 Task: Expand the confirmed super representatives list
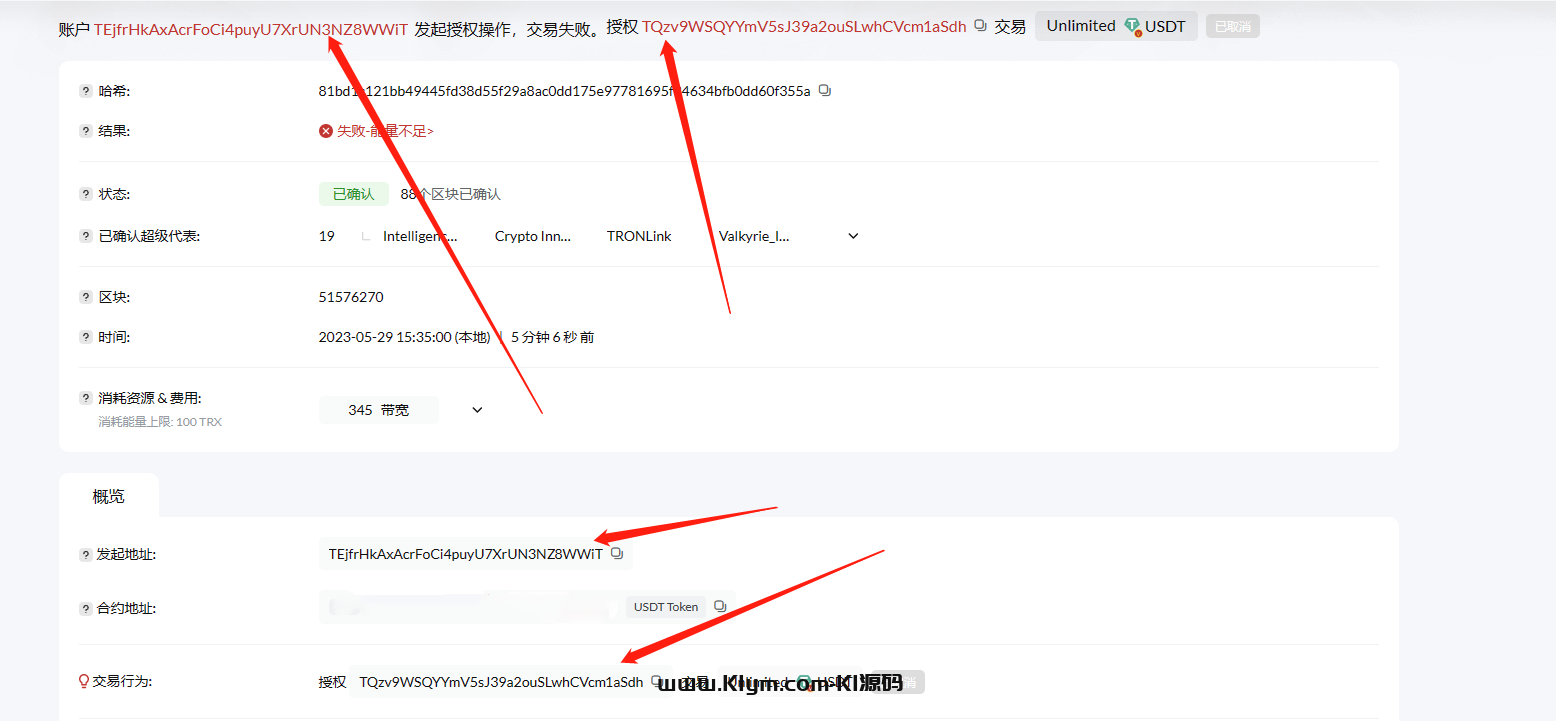[853, 236]
